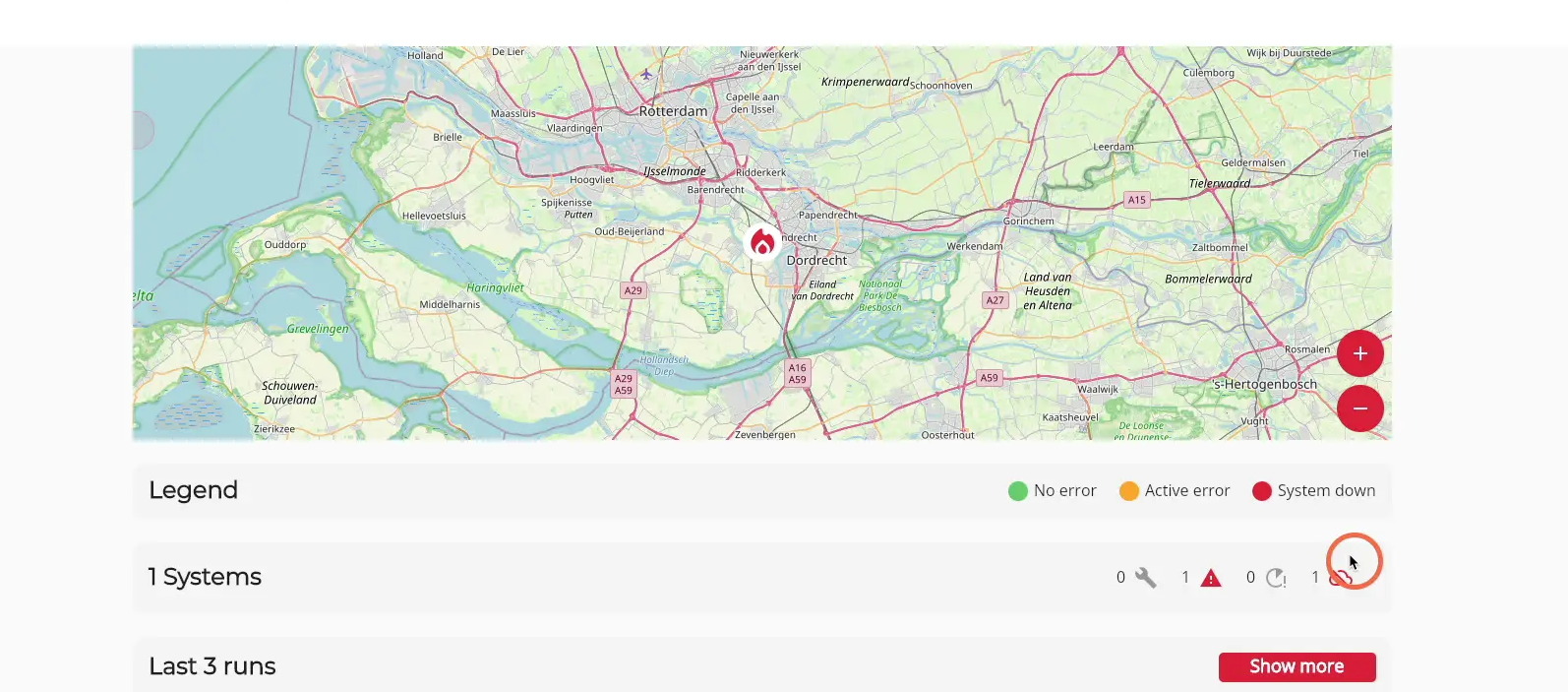The image size is (1568, 692).
Task: Click the Tielerwaard label on the map
Action: [x=1220, y=184]
